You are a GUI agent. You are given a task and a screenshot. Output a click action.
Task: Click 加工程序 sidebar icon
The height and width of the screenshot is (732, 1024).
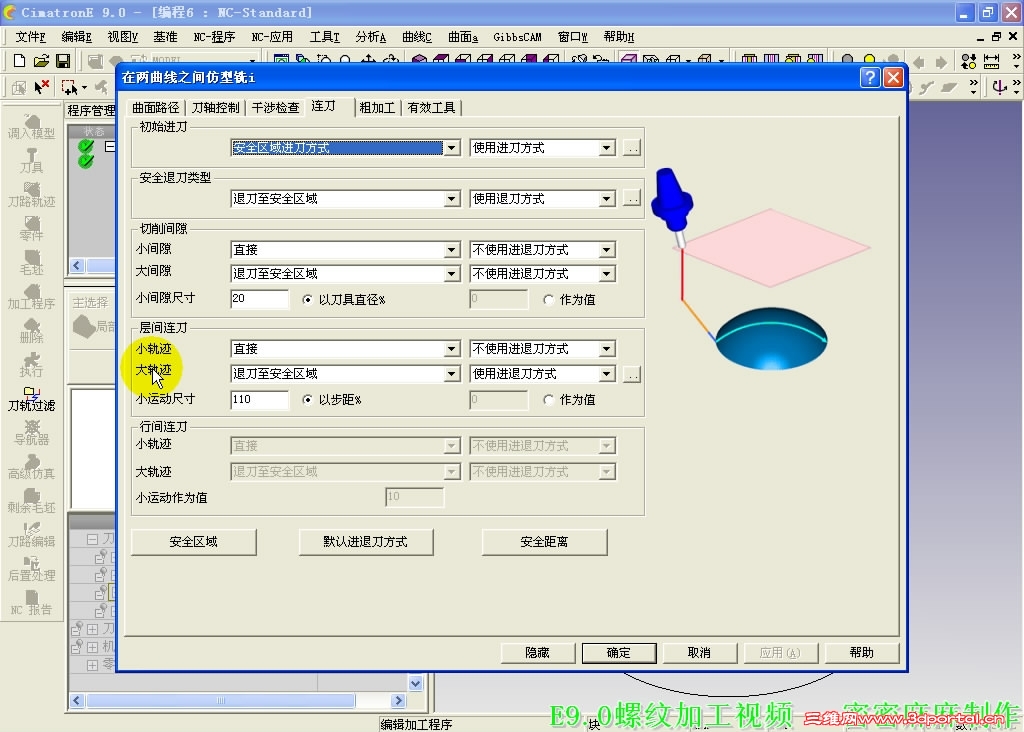(x=31, y=296)
